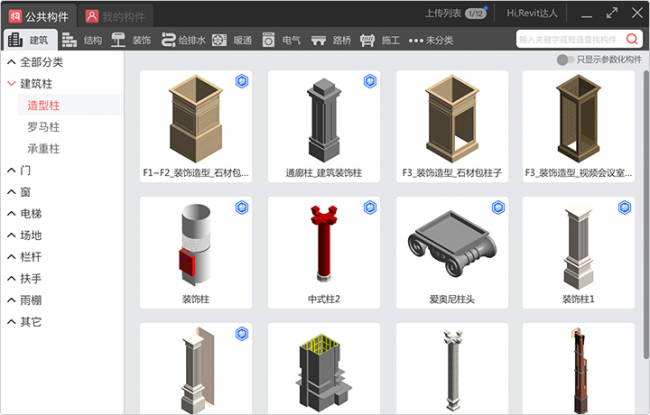Open the 路桥 road and bridge category
Image resolution: width=650 pixels, height=415 pixels.
[331, 40]
